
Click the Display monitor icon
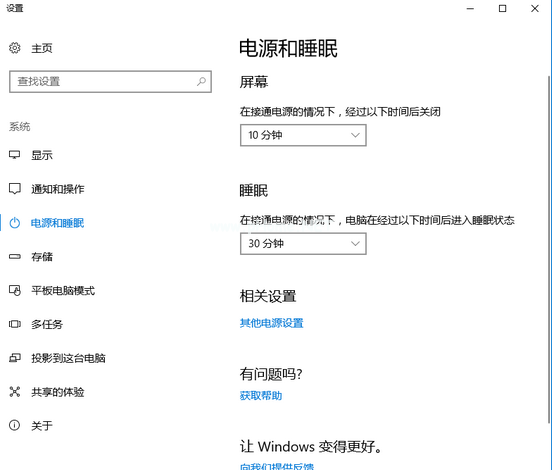pyautogui.click(x=15, y=155)
